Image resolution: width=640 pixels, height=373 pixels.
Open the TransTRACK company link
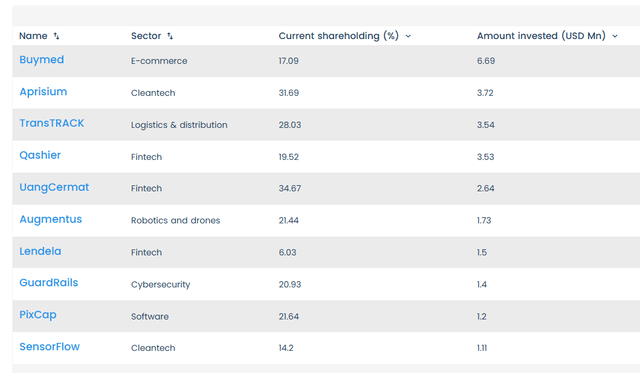(52, 123)
